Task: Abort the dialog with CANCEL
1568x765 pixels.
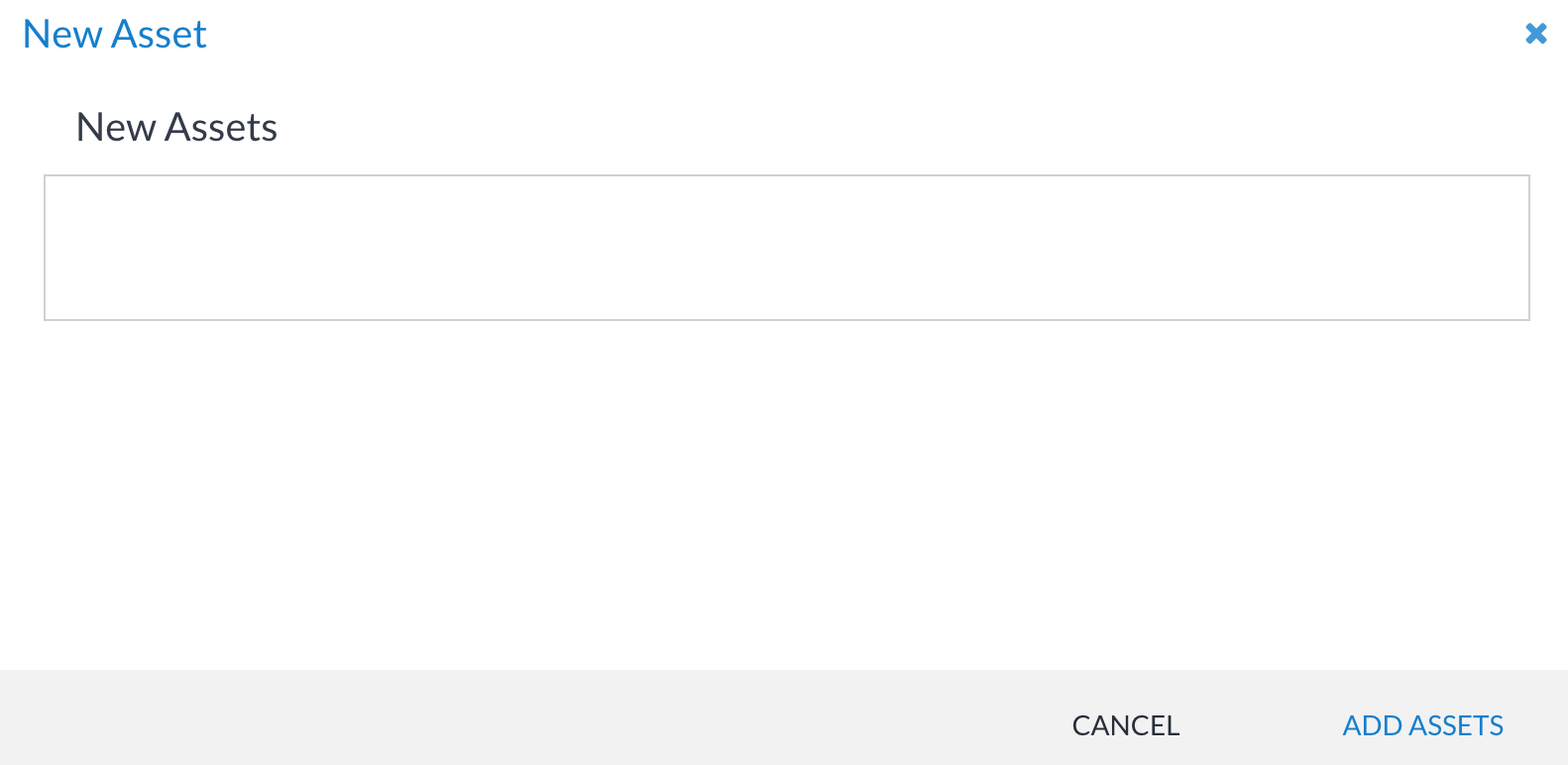Action: (x=1125, y=725)
